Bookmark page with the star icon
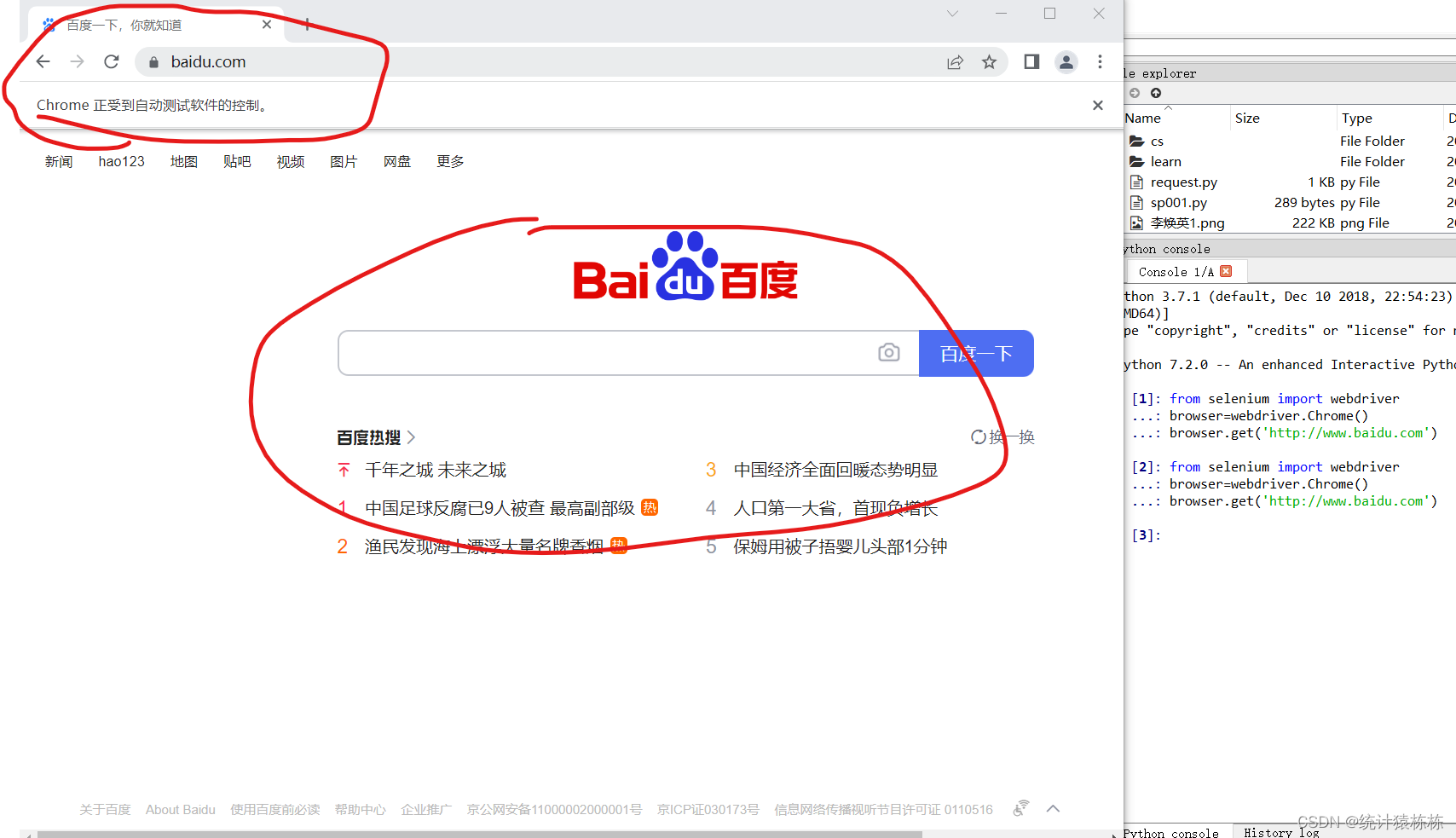The image size is (1456, 838). click(989, 61)
